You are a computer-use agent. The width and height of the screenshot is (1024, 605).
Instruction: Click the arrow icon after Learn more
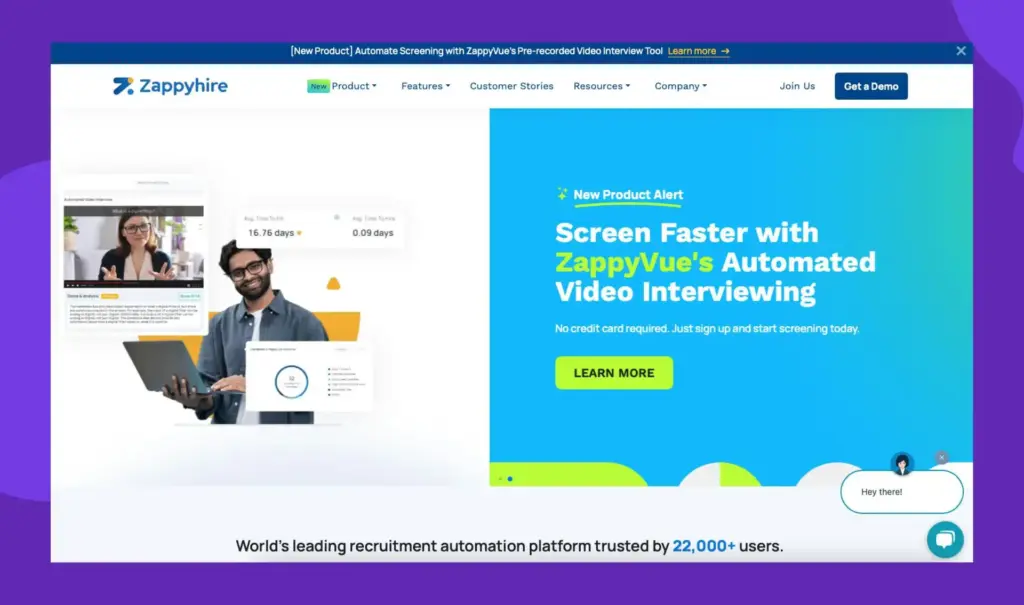(x=725, y=51)
